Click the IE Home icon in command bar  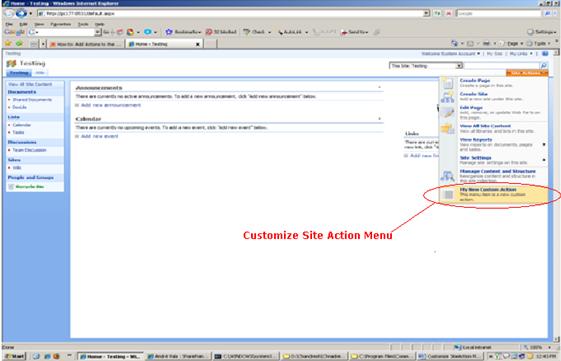pyautogui.click(x=454, y=43)
